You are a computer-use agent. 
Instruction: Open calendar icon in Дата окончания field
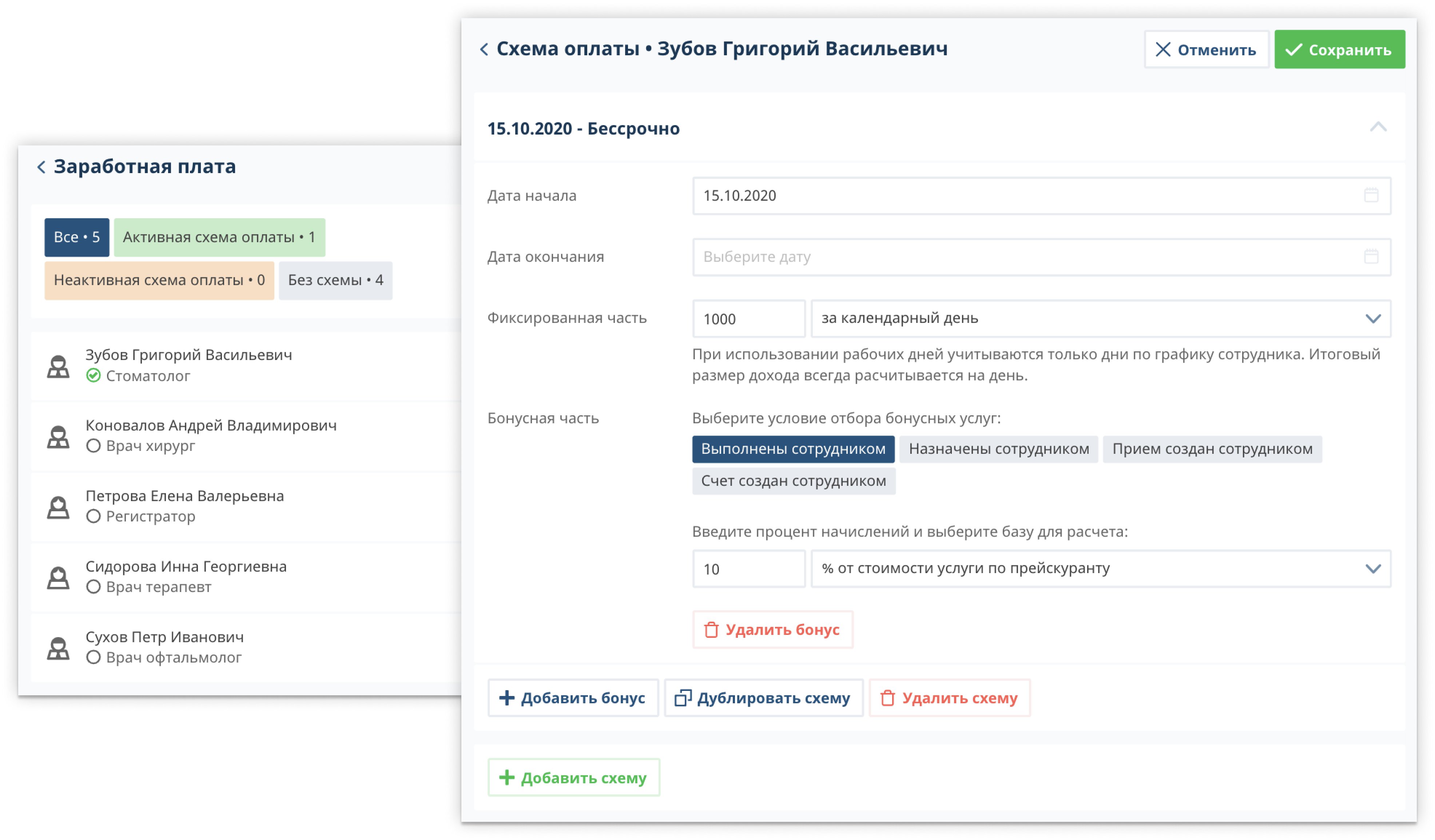tap(1371, 257)
